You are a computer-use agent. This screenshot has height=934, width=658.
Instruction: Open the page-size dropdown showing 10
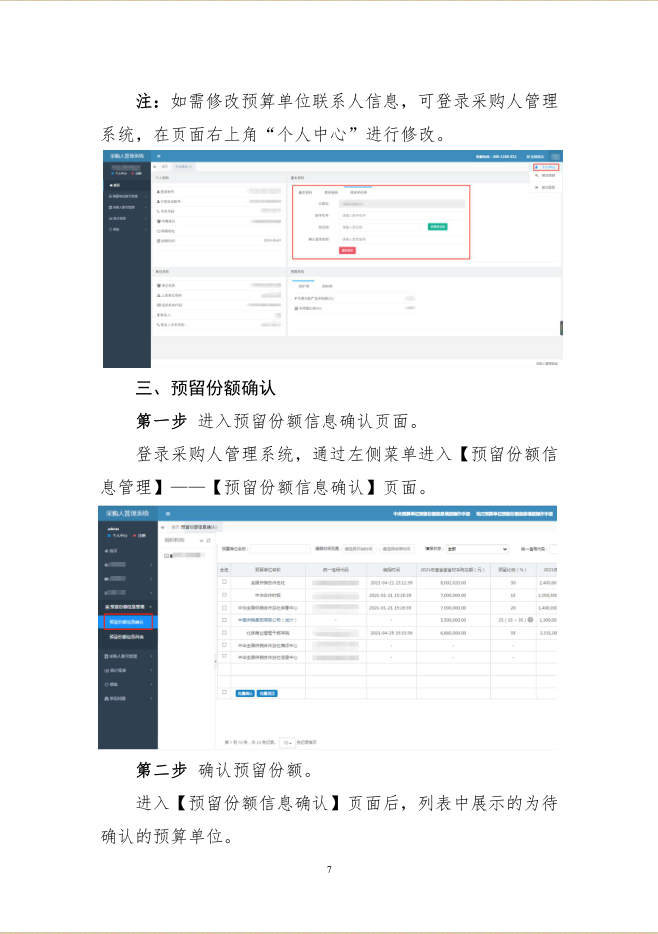(x=287, y=743)
